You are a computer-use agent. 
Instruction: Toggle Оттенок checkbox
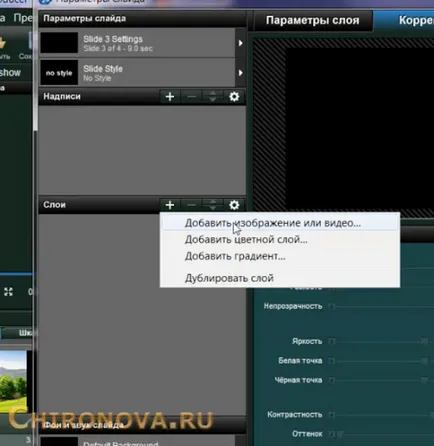coord(332,434)
